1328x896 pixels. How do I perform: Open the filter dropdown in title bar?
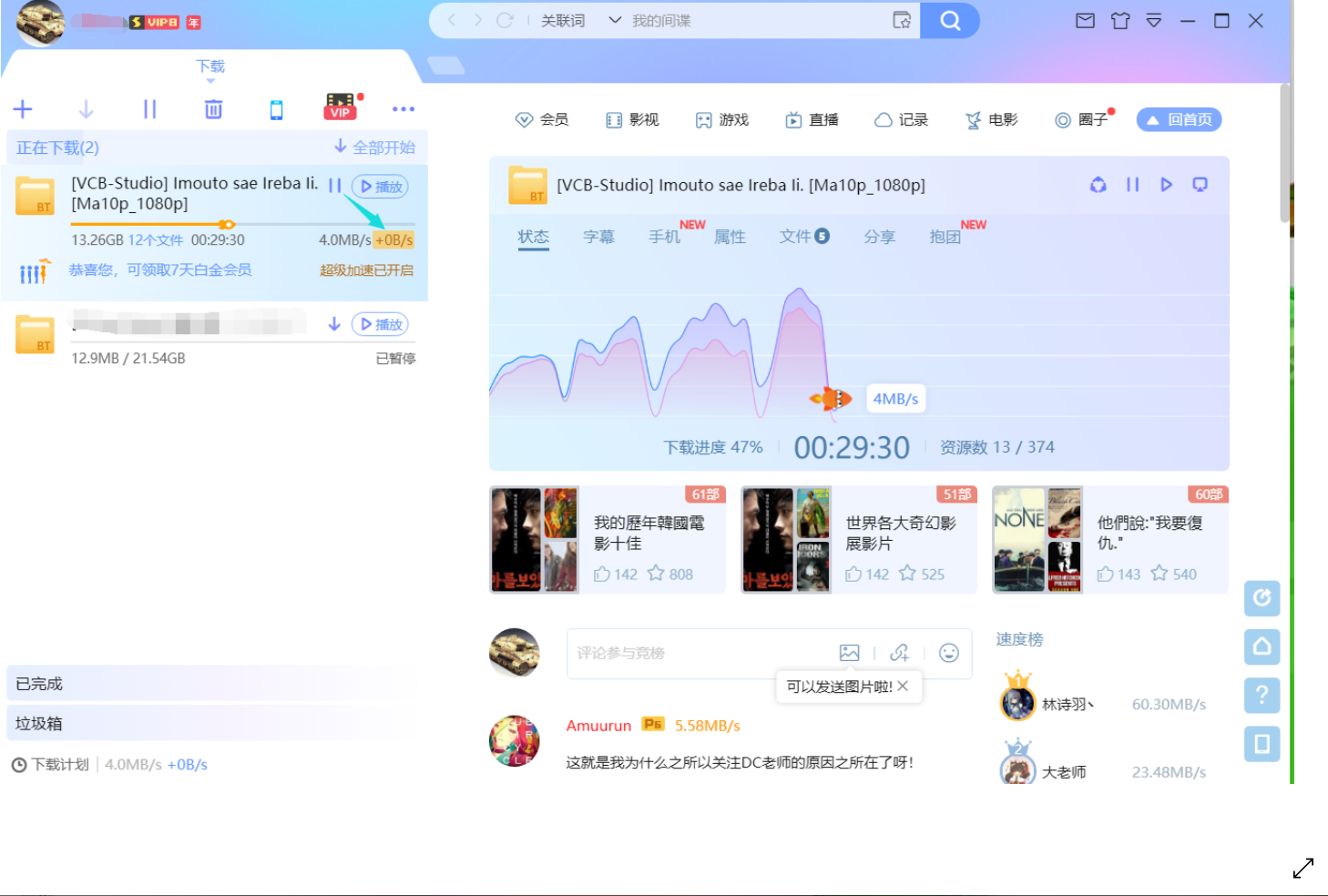tap(1154, 19)
